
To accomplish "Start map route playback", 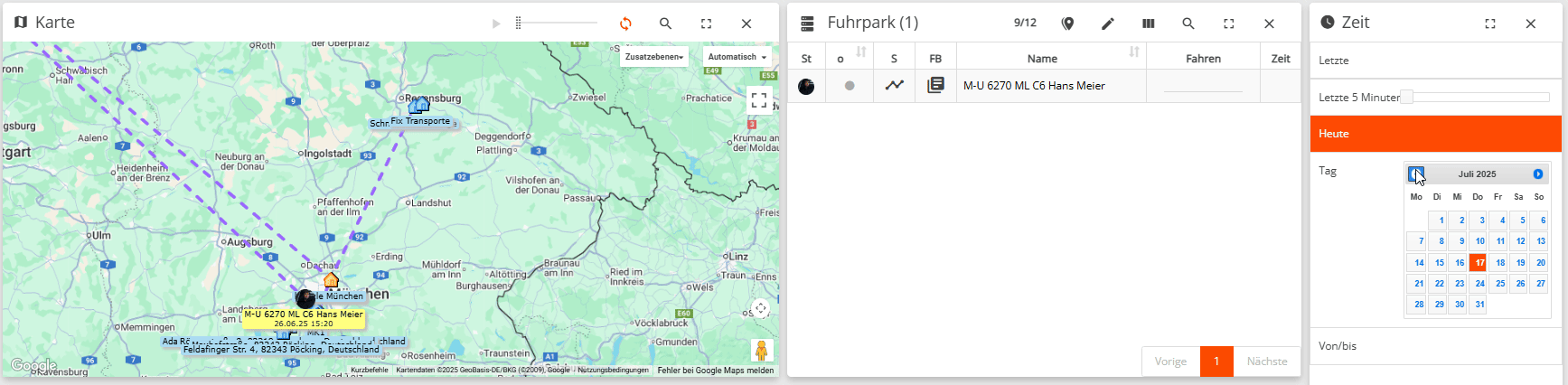I will [x=496, y=23].
